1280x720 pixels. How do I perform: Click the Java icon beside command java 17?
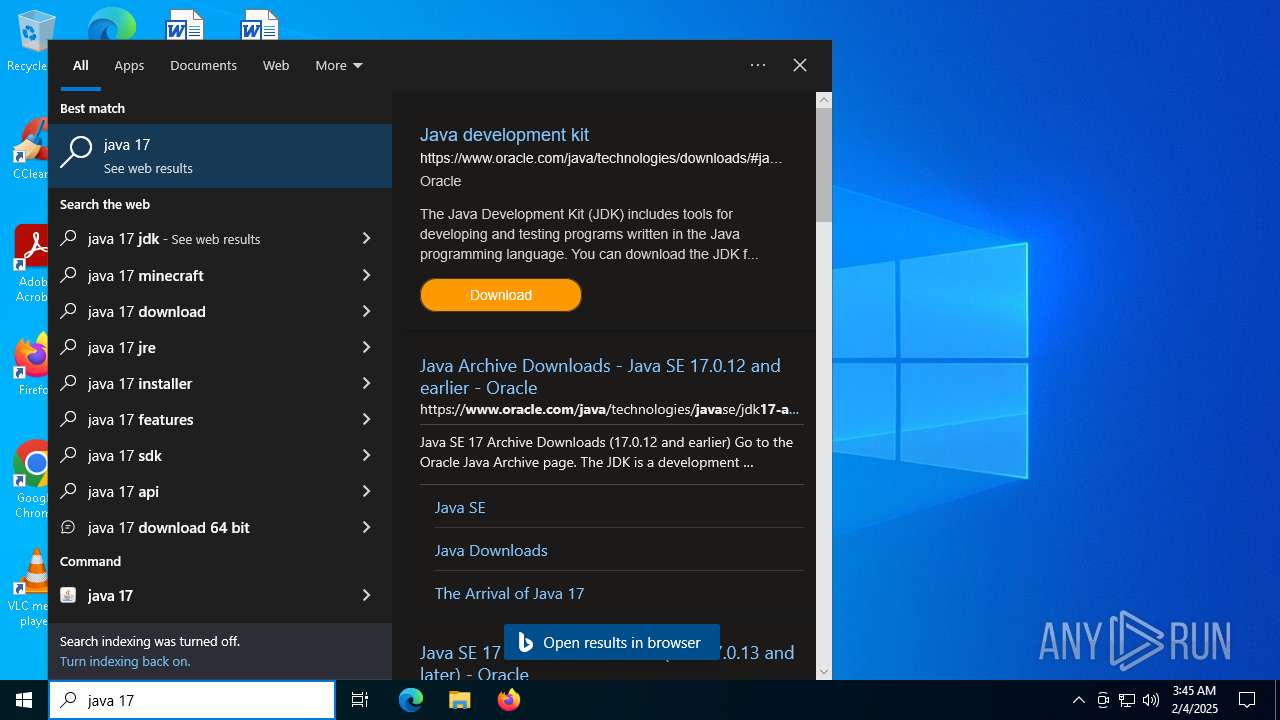[68, 595]
